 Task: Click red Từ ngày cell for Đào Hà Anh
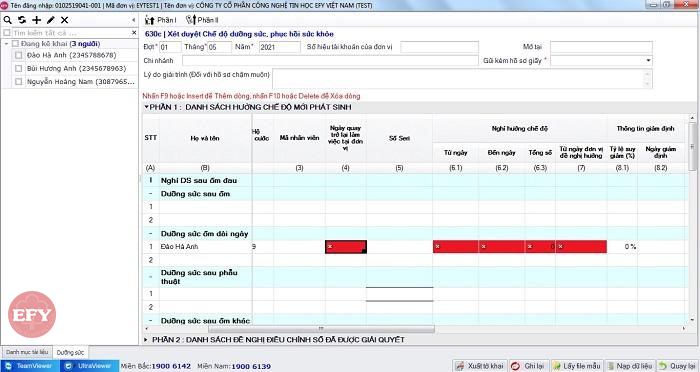coord(455,247)
